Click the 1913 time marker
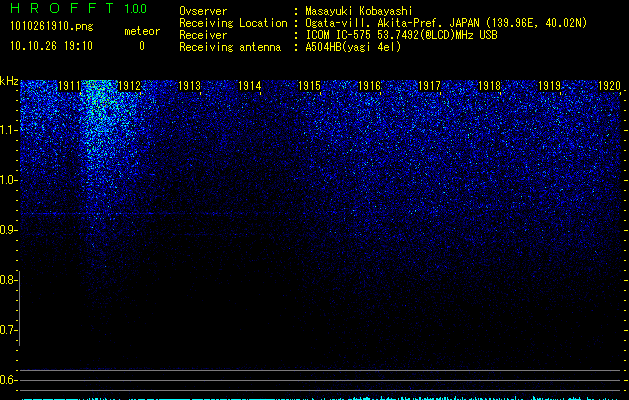629x400 pixels. [x=189, y=86]
